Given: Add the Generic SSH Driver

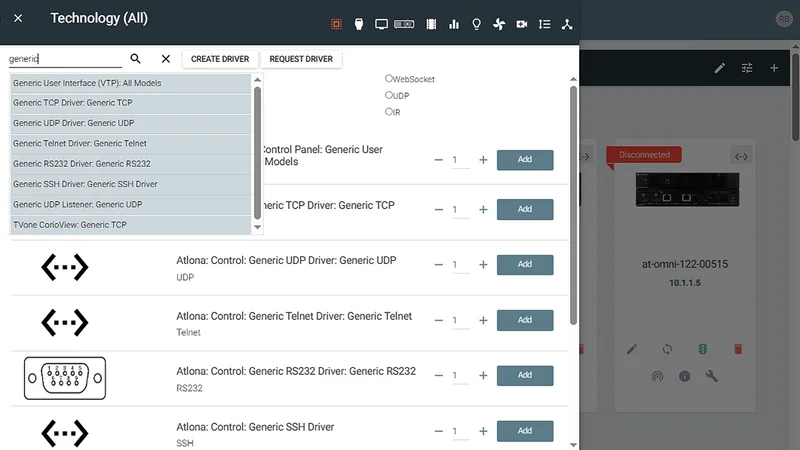Looking at the screenshot, I should pos(525,431).
